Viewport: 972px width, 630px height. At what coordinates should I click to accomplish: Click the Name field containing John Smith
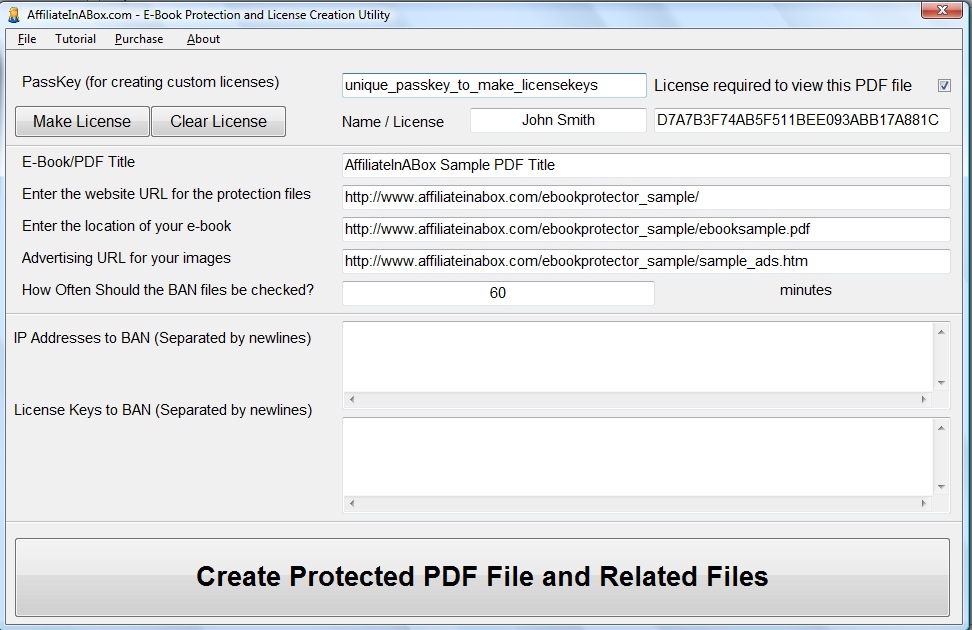pyautogui.click(x=558, y=120)
